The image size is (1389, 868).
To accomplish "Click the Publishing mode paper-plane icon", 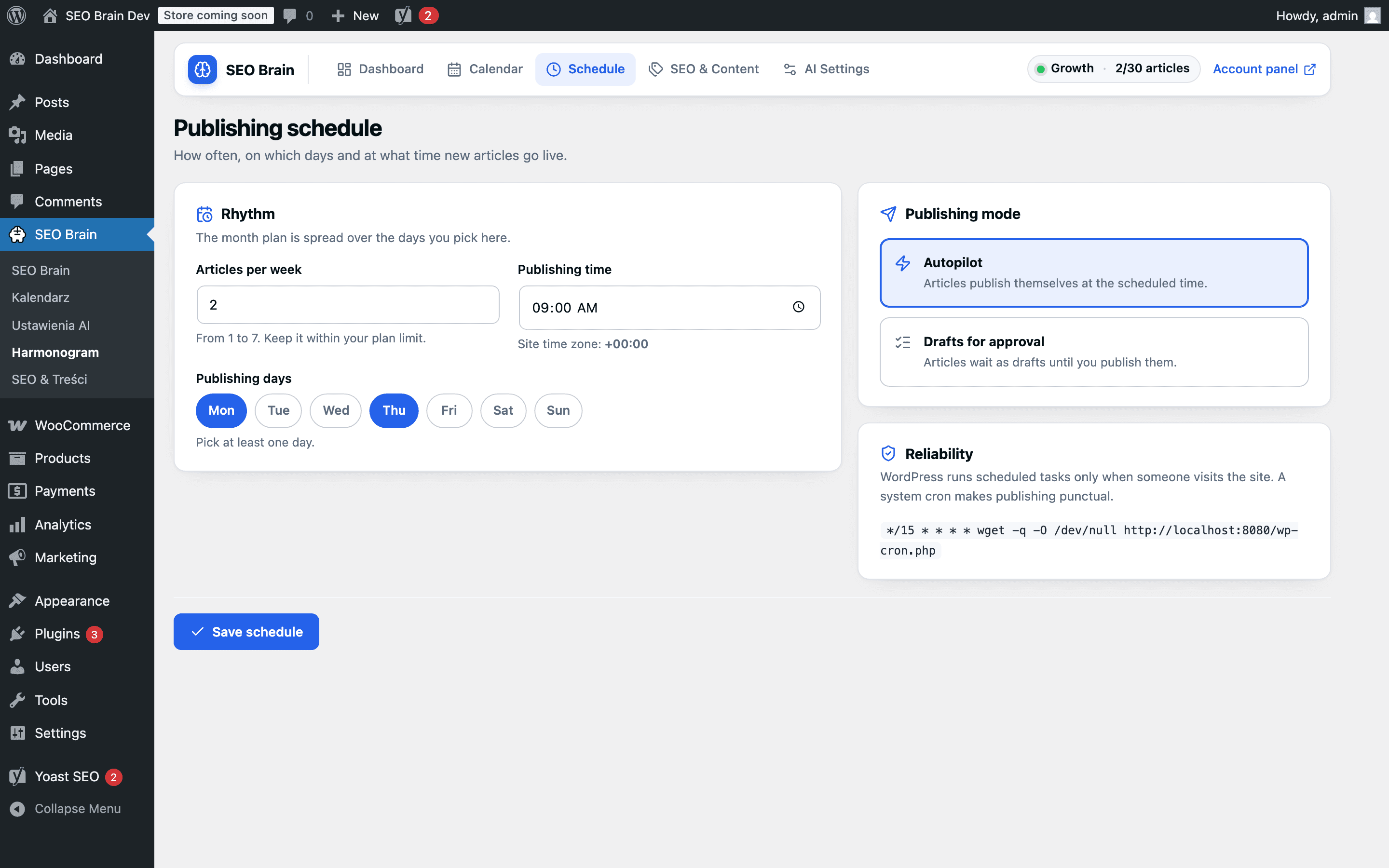I will (x=888, y=214).
